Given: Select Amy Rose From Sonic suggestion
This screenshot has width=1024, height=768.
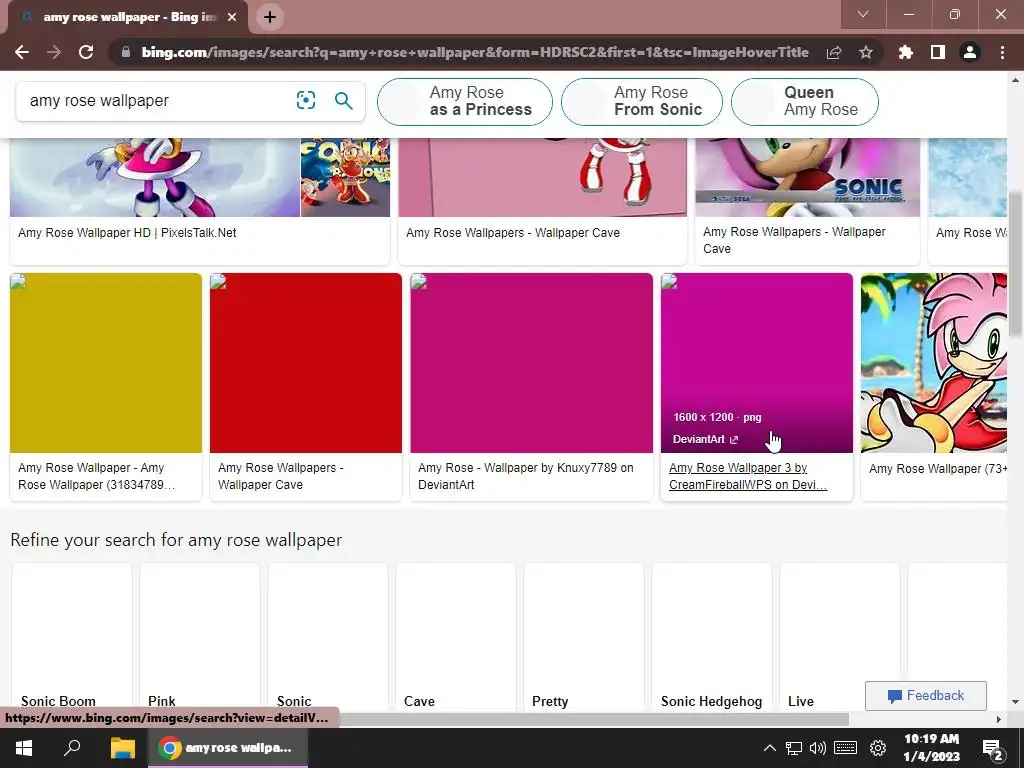Looking at the screenshot, I should (x=641, y=101).
